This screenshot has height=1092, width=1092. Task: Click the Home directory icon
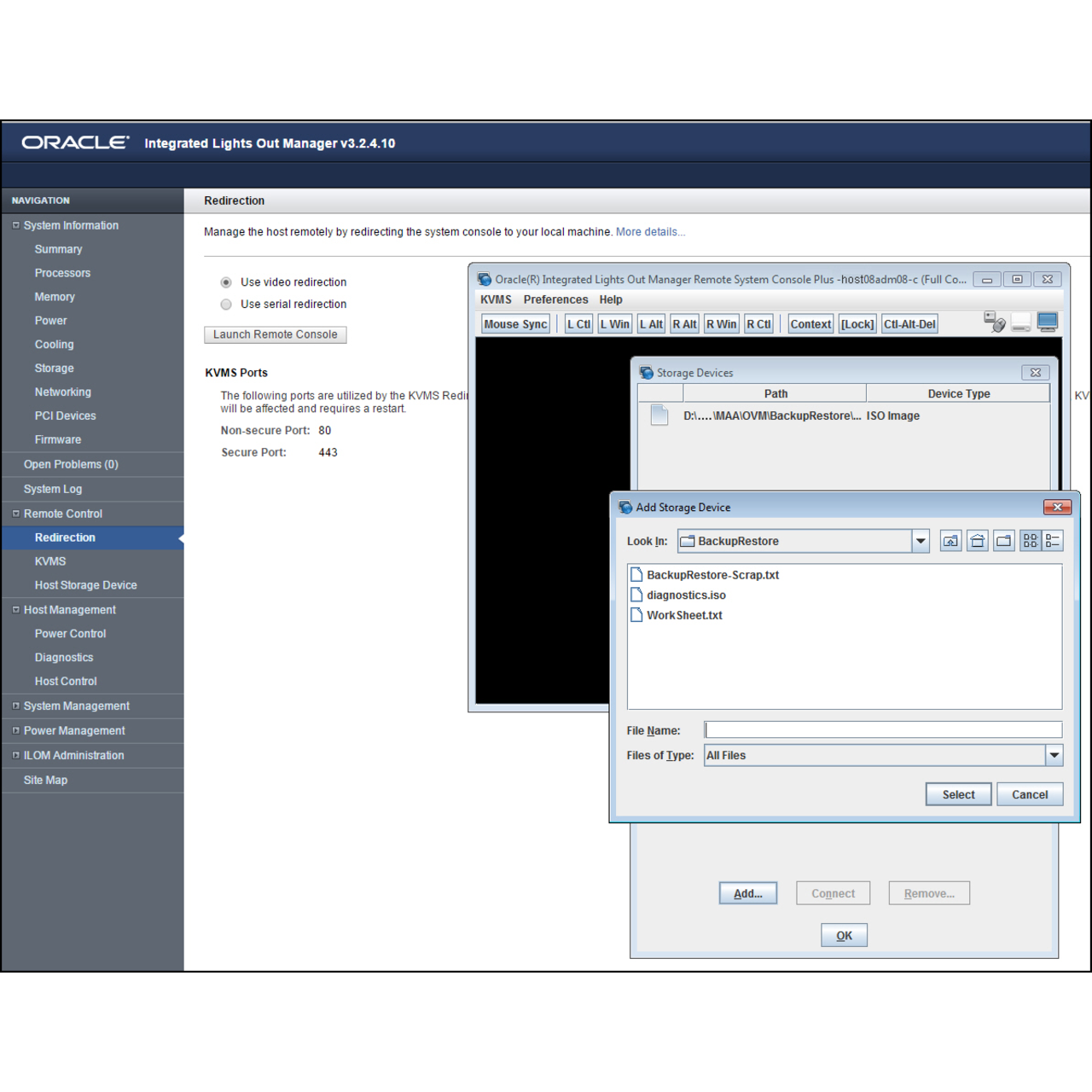tap(978, 541)
